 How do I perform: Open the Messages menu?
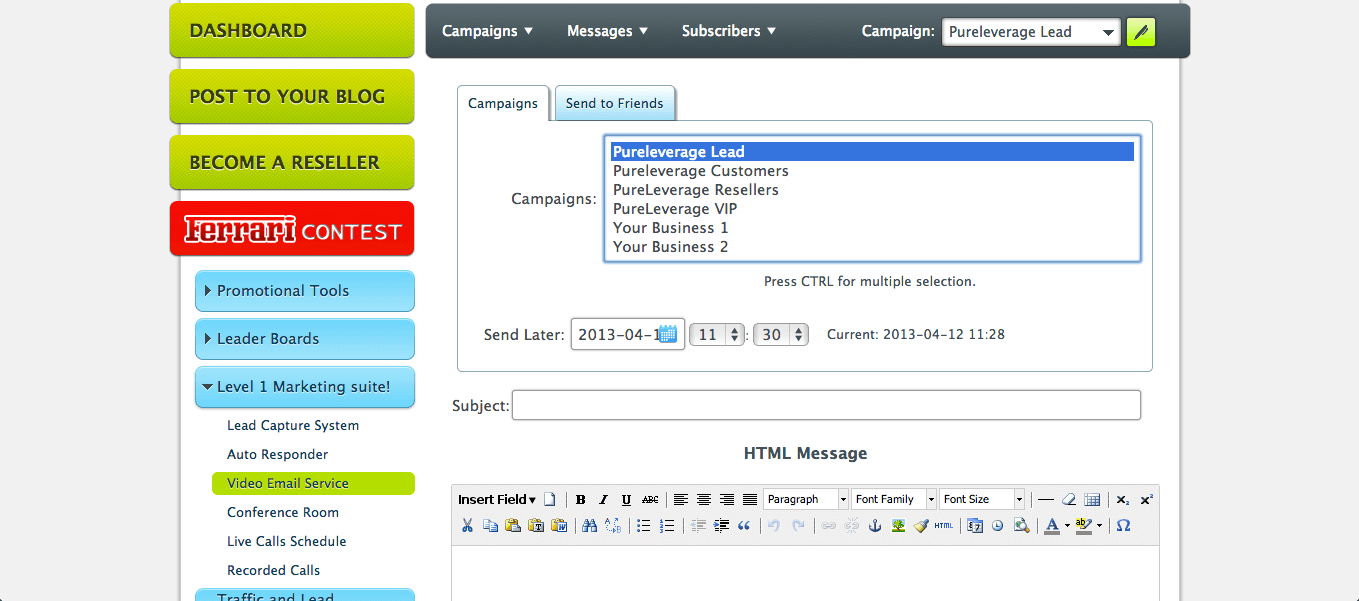pos(607,31)
